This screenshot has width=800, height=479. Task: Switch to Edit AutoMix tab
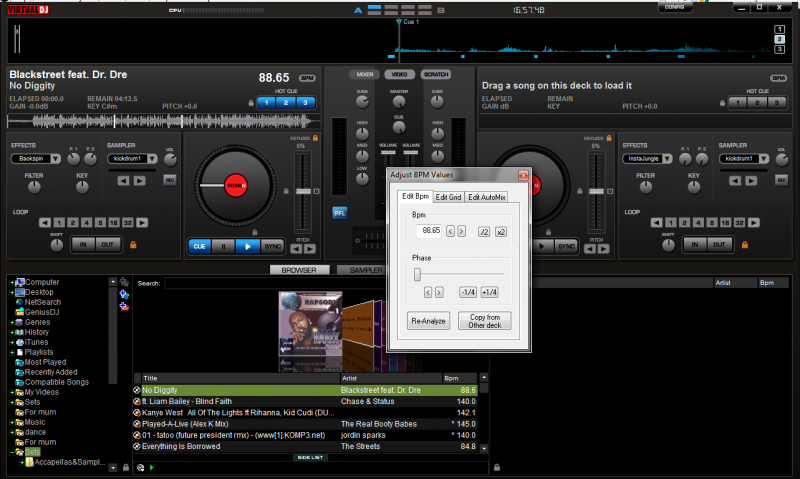(x=487, y=197)
